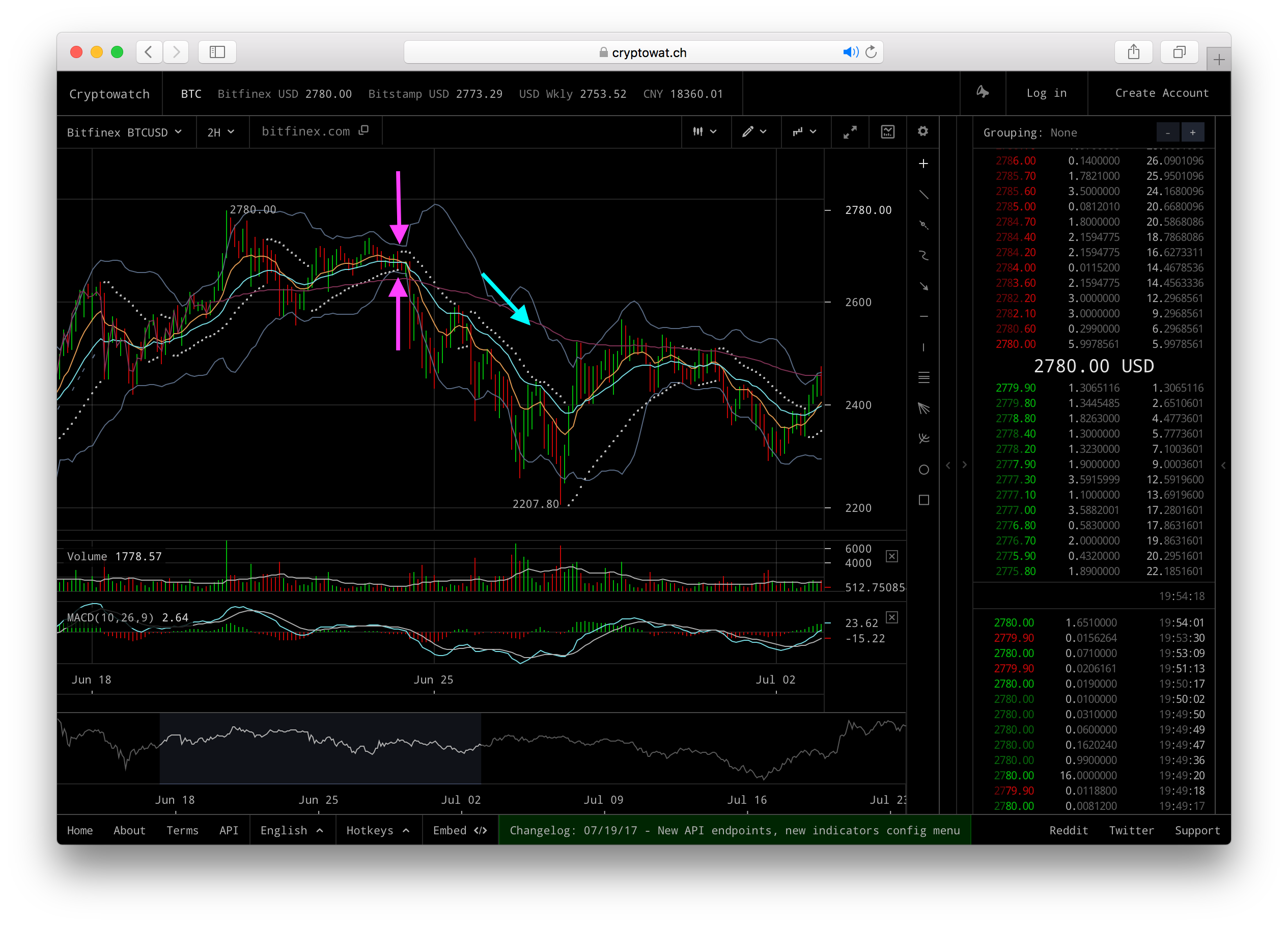Image resolution: width=1288 pixels, height=926 pixels.
Task: Open Safari tab overview button
Action: coord(1179,52)
